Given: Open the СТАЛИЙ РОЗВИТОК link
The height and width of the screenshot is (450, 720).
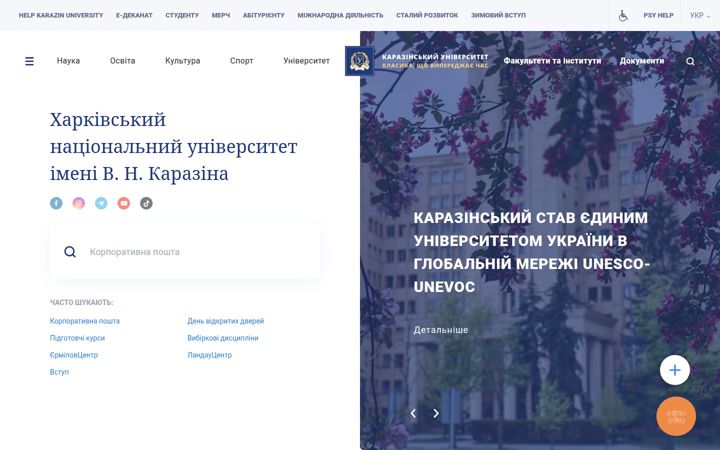Looking at the screenshot, I should [427, 15].
